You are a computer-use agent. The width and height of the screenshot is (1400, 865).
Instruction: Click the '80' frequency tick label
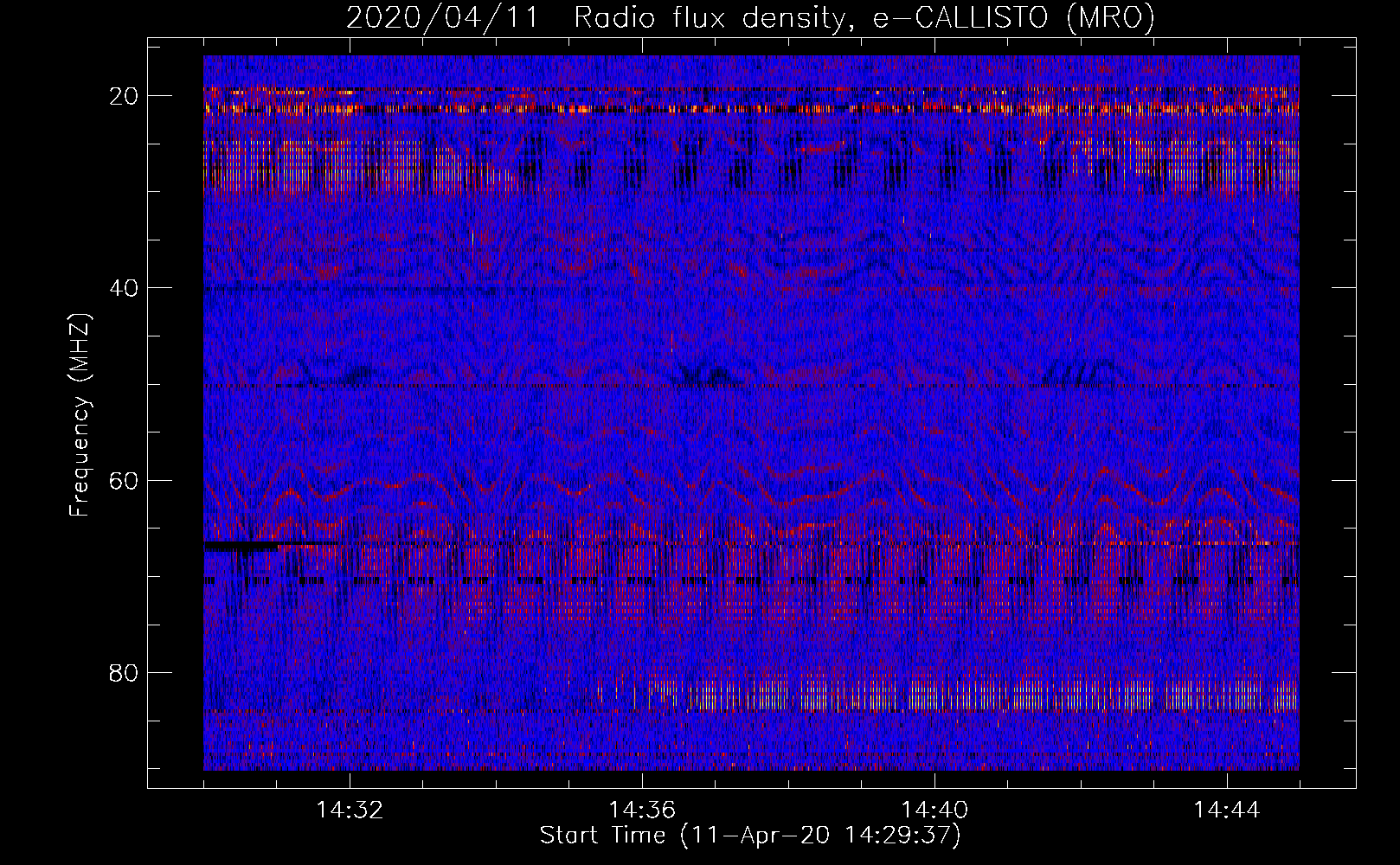pyautogui.click(x=125, y=673)
